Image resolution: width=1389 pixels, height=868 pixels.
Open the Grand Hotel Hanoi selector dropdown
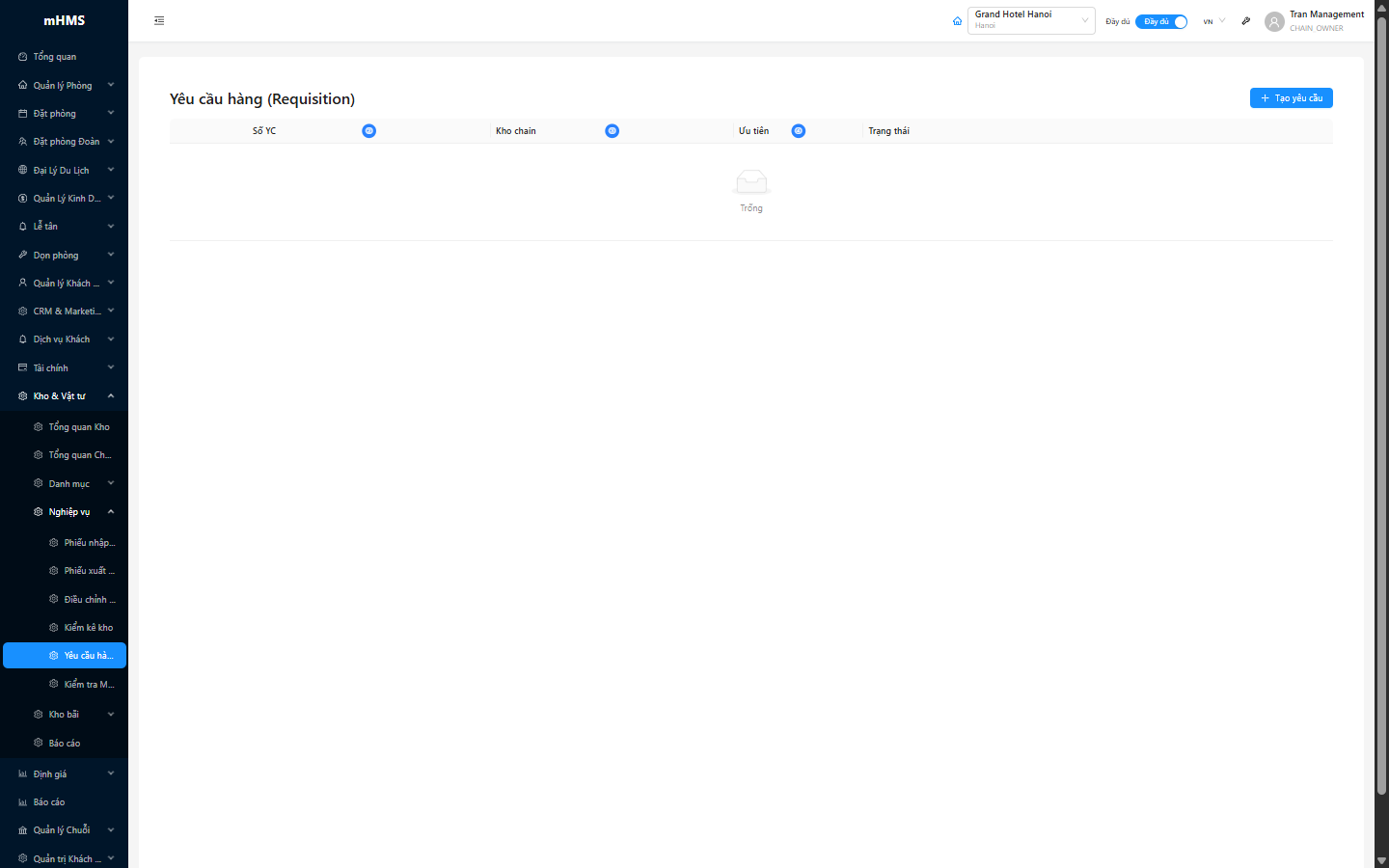(x=1030, y=20)
